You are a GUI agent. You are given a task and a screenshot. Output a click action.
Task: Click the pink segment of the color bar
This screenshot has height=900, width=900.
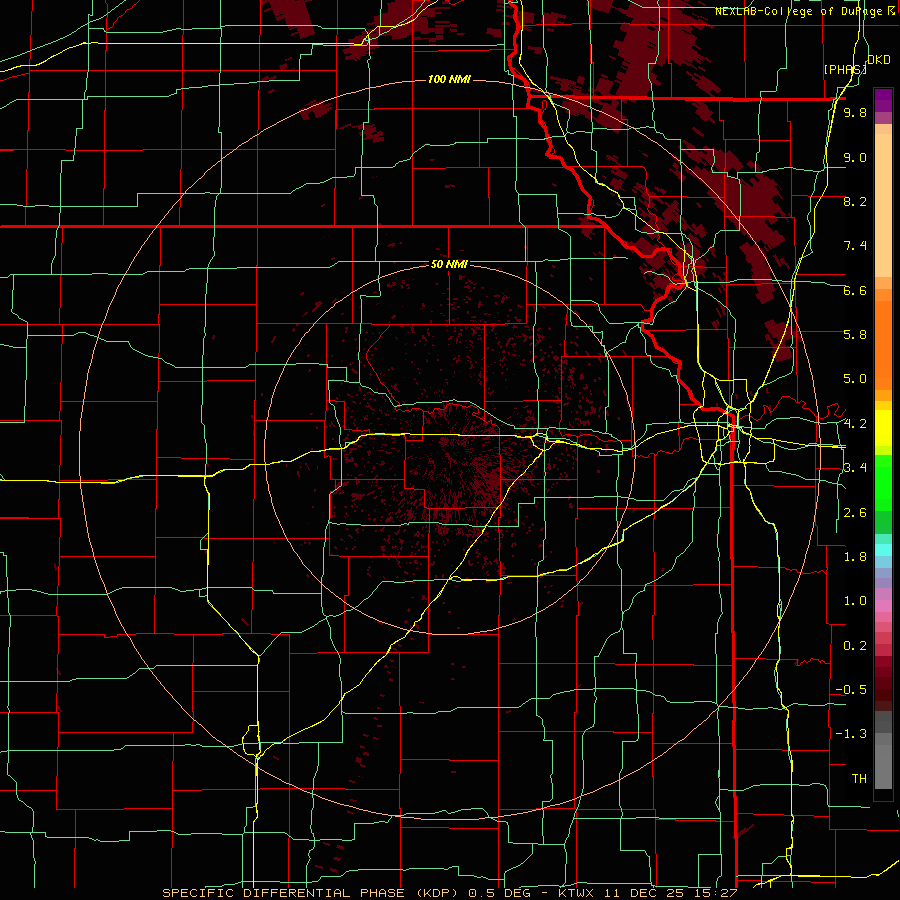pos(883,606)
